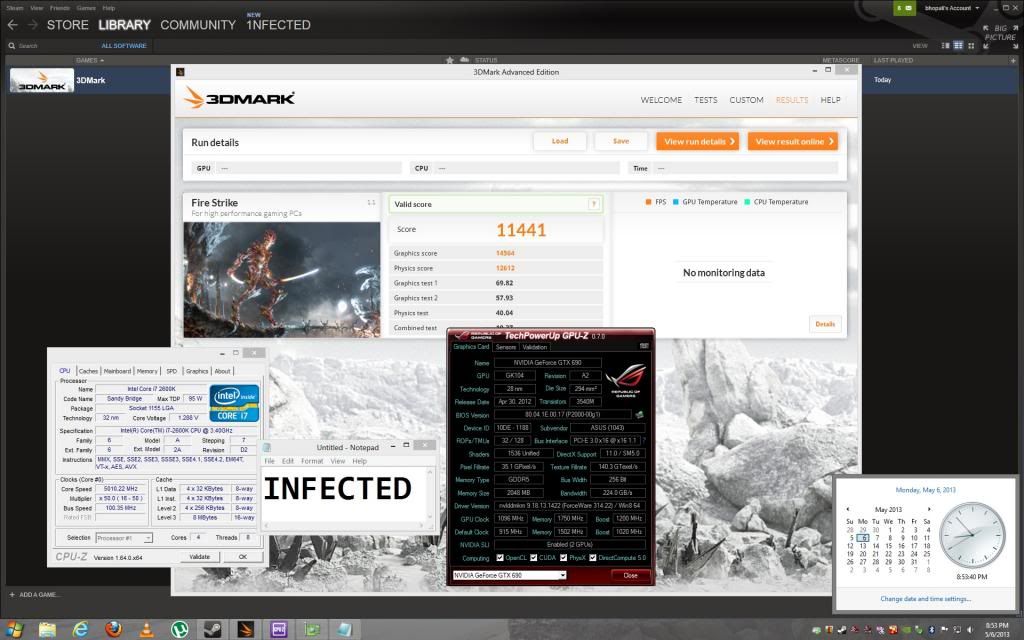1024x640 pixels.
Task: Go to previous month in the calendar
Action: pos(848,509)
